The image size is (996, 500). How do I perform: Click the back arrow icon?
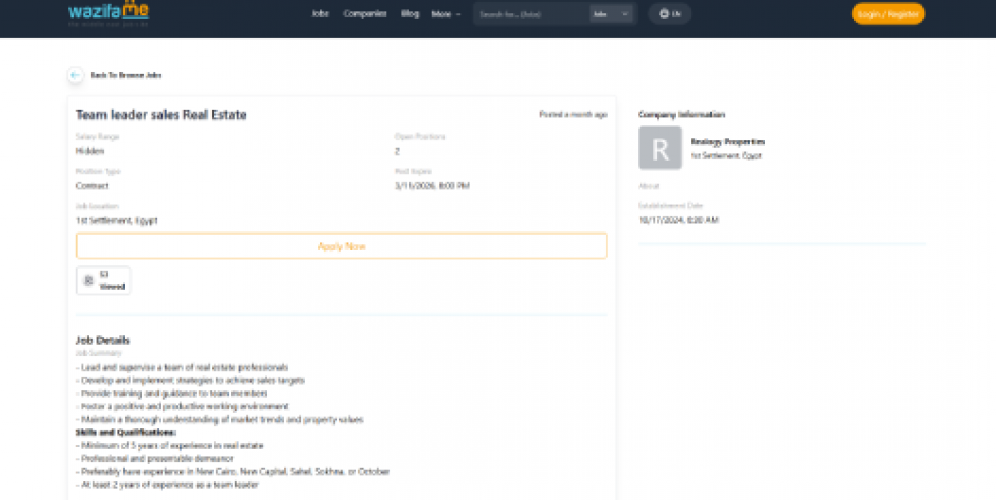75,75
